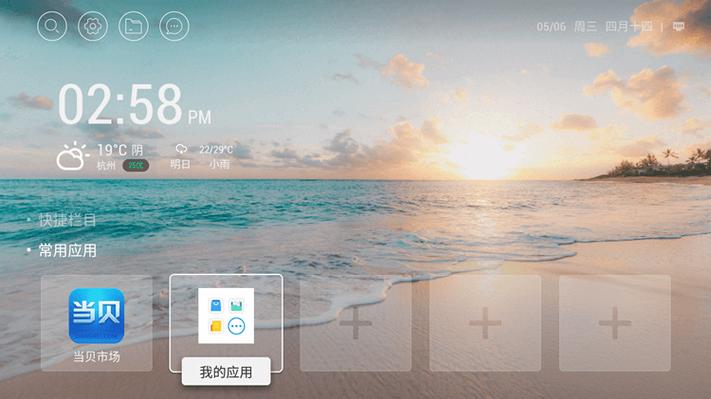Click the 02:58 PM clock display
The image size is (711, 399).
pyautogui.click(x=135, y=105)
